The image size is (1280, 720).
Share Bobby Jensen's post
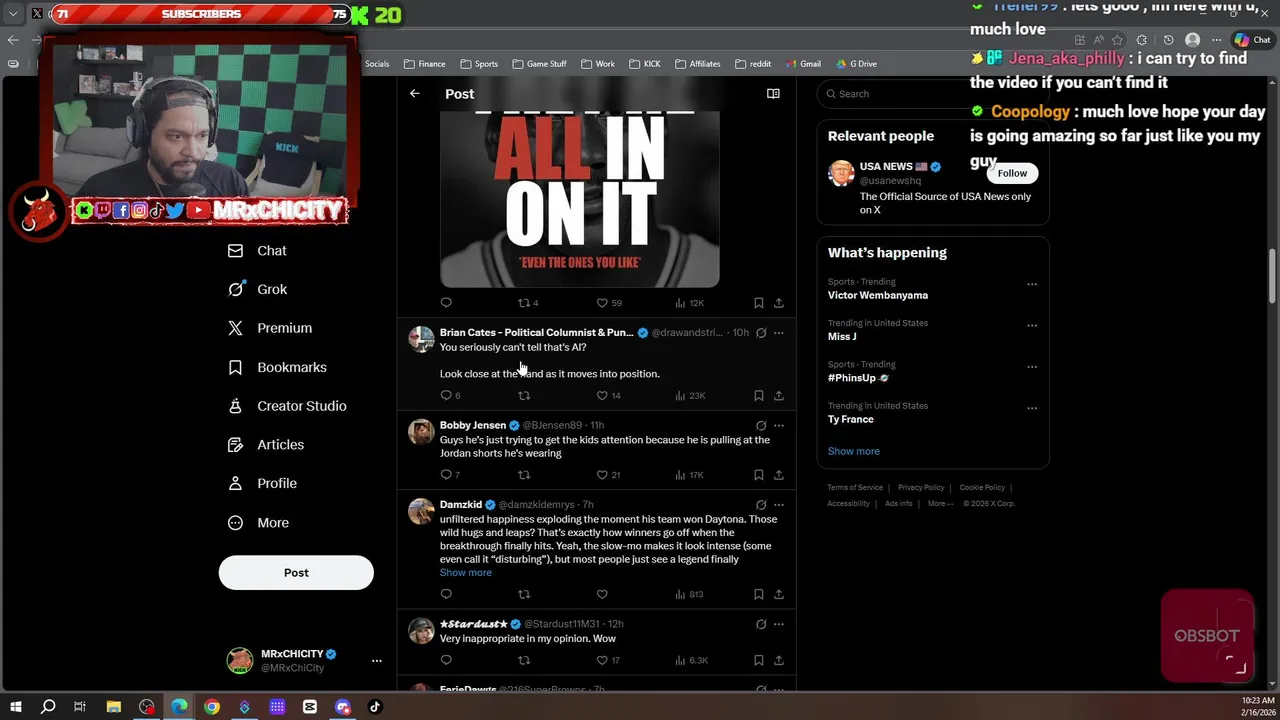[779, 475]
